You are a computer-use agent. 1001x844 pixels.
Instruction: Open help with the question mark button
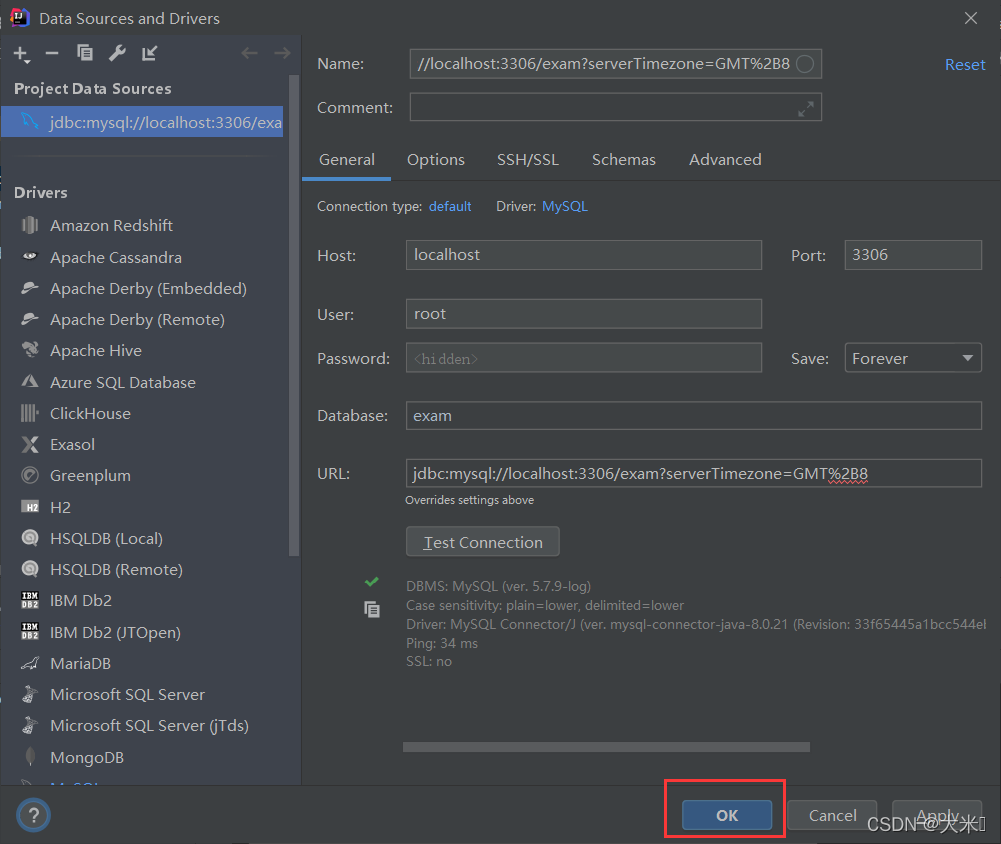click(33, 815)
